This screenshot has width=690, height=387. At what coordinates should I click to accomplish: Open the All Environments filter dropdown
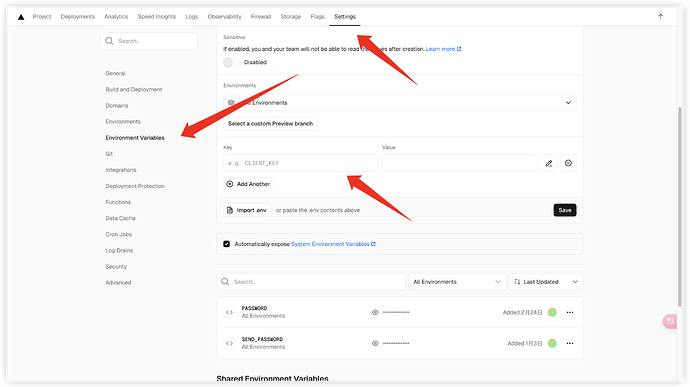457,282
